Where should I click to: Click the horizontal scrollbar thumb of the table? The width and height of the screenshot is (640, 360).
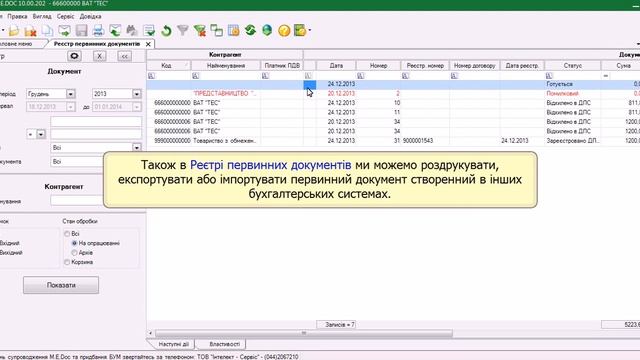tap(304, 333)
